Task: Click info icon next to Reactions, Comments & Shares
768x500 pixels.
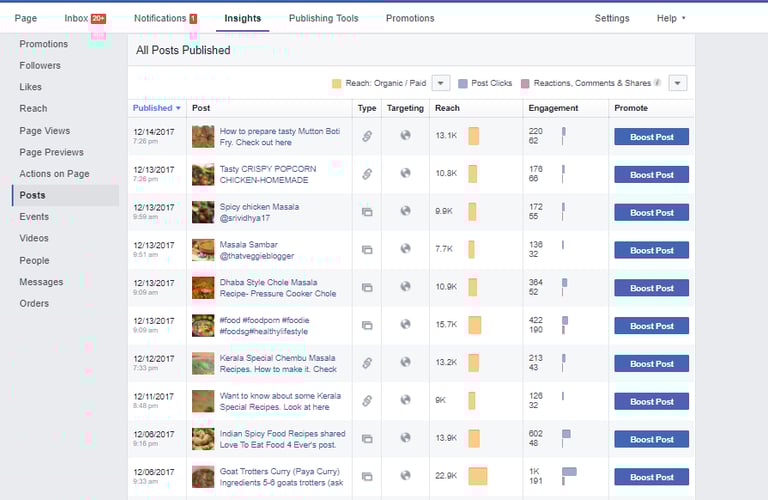Action: click(x=657, y=82)
